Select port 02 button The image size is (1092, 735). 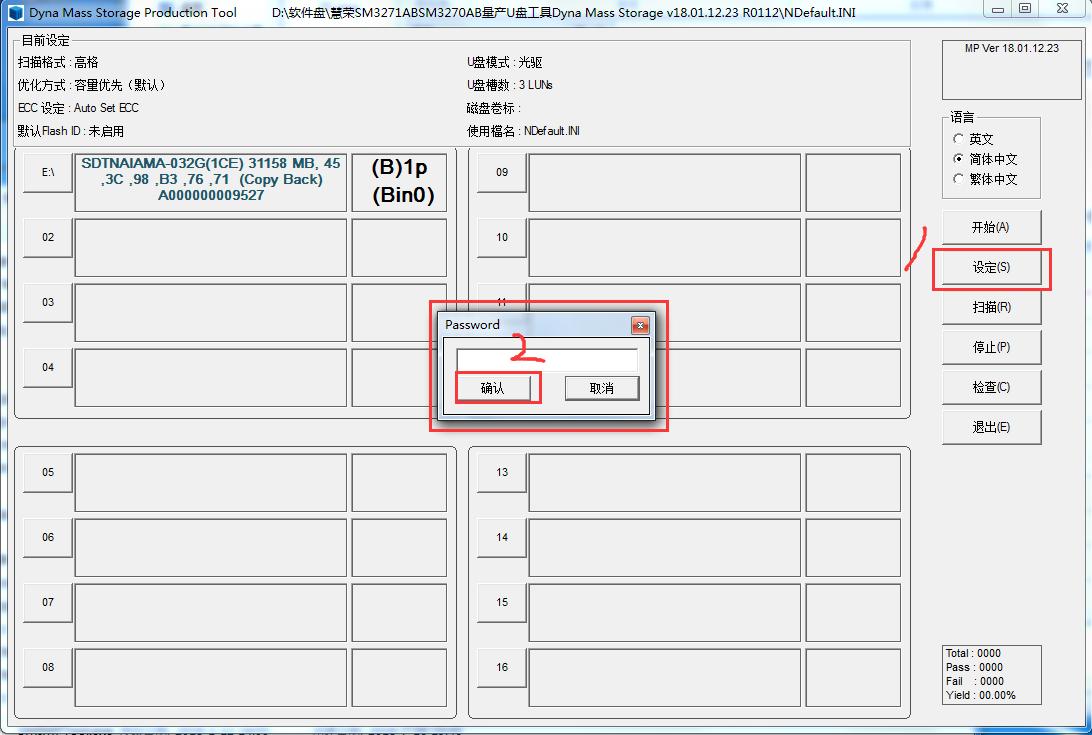tap(48, 238)
